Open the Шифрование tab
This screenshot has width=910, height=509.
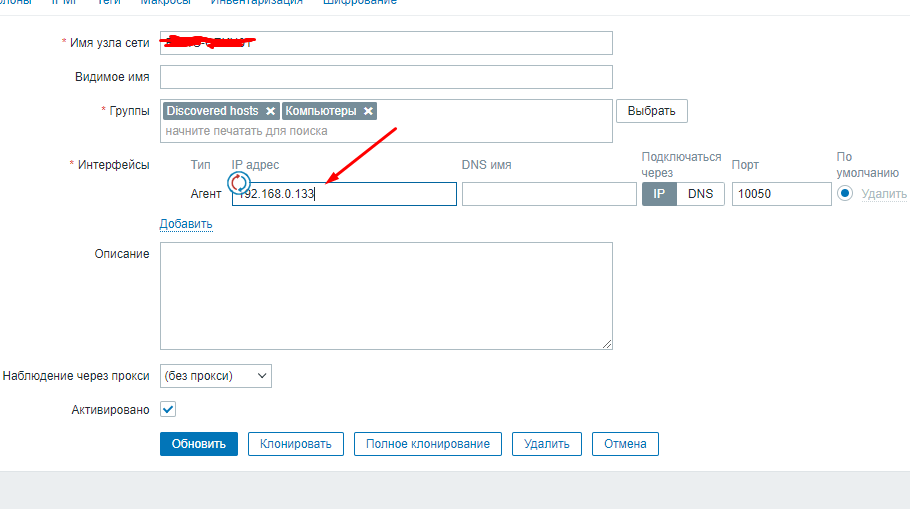click(360, 2)
